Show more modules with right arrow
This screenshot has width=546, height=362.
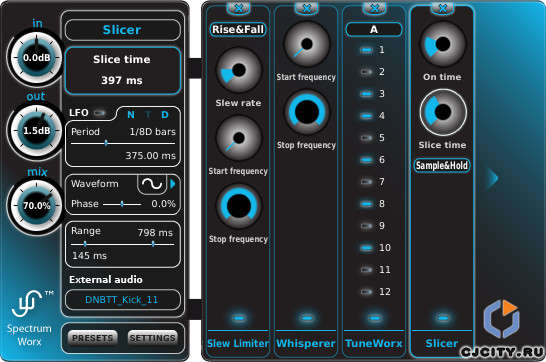click(493, 178)
